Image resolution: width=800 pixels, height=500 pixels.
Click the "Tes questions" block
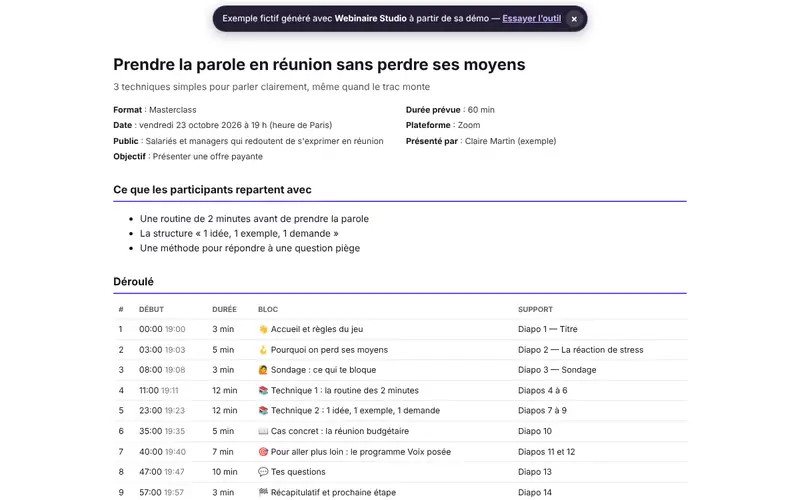298,472
